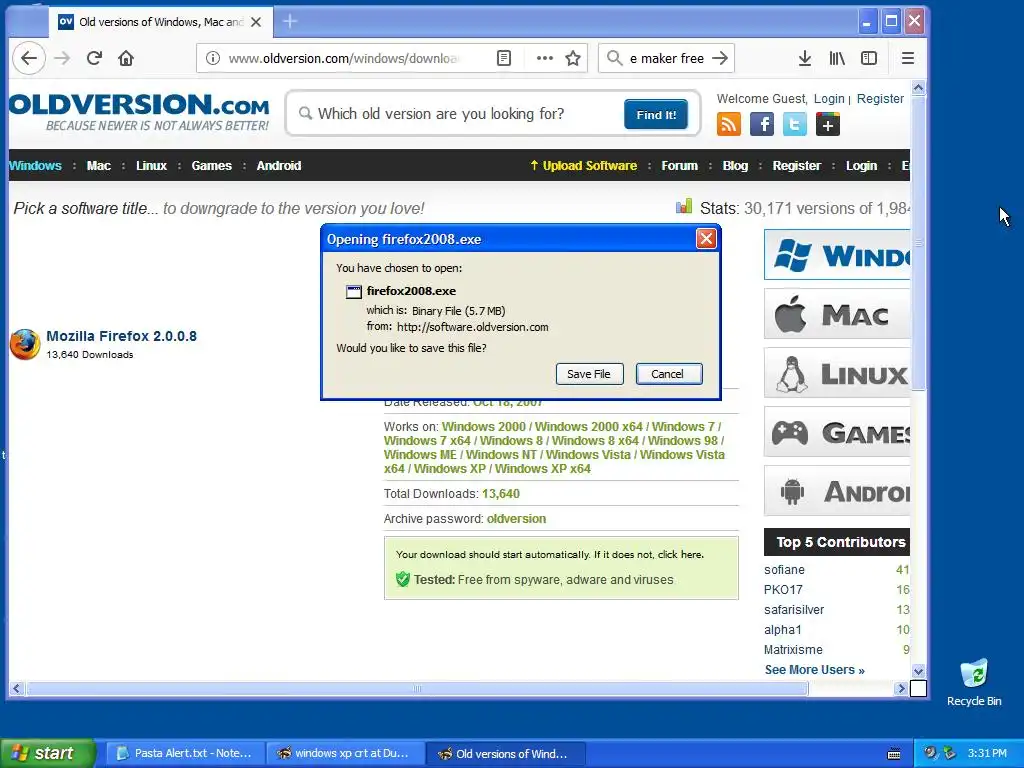Viewport: 1024px width, 768px height.
Task: Bookmark this page with the star
Action: coord(573,58)
